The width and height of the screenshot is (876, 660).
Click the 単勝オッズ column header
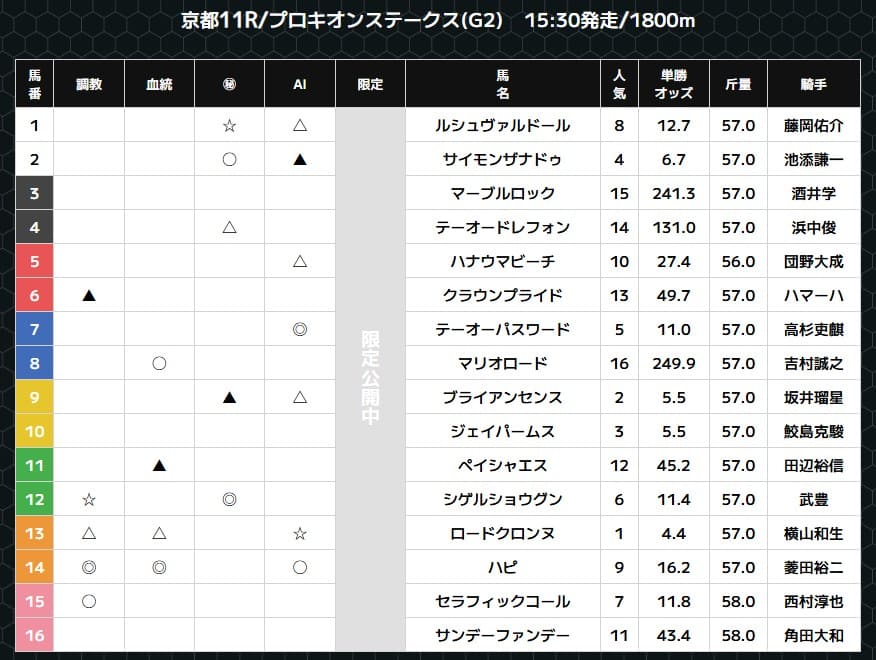tap(674, 84)
